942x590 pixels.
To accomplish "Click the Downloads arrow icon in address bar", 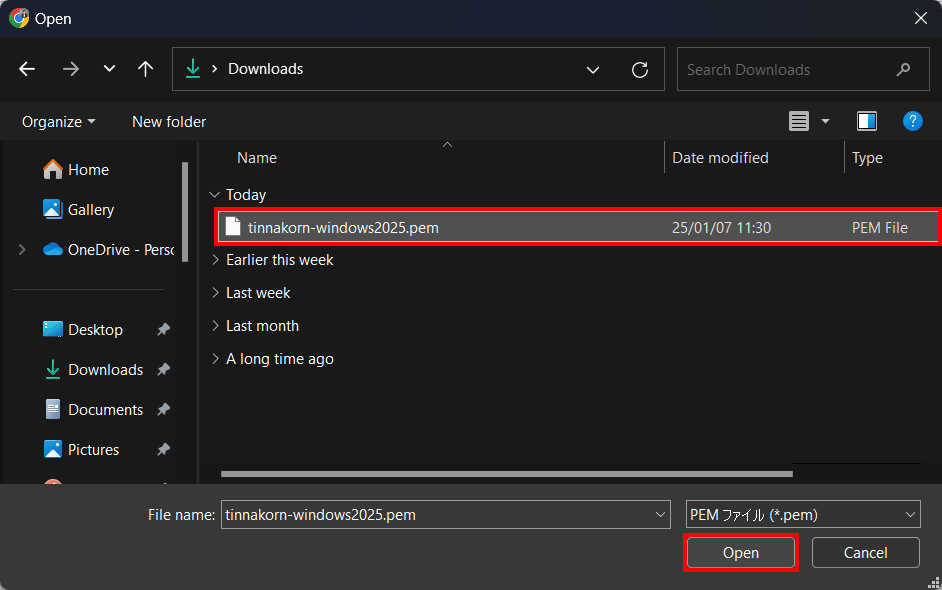I will pos(193,68).
